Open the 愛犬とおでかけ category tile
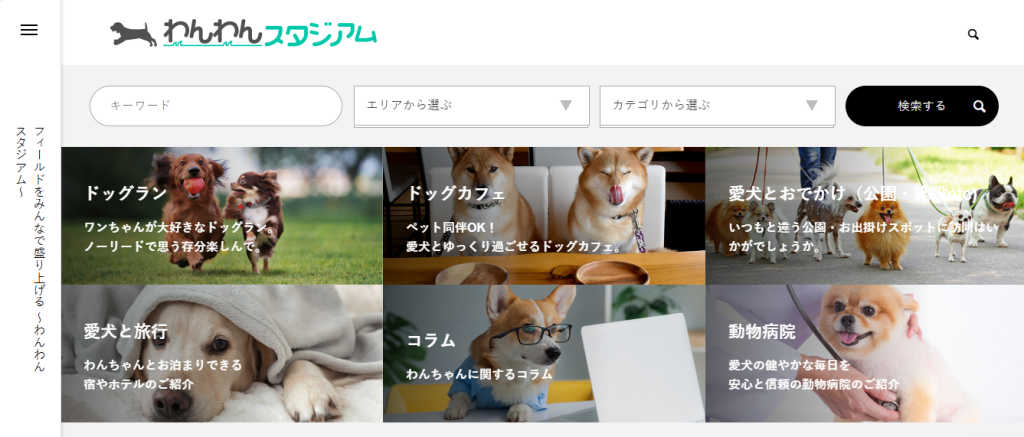The width and height of the screenshot is (1024, 437). 865,216
